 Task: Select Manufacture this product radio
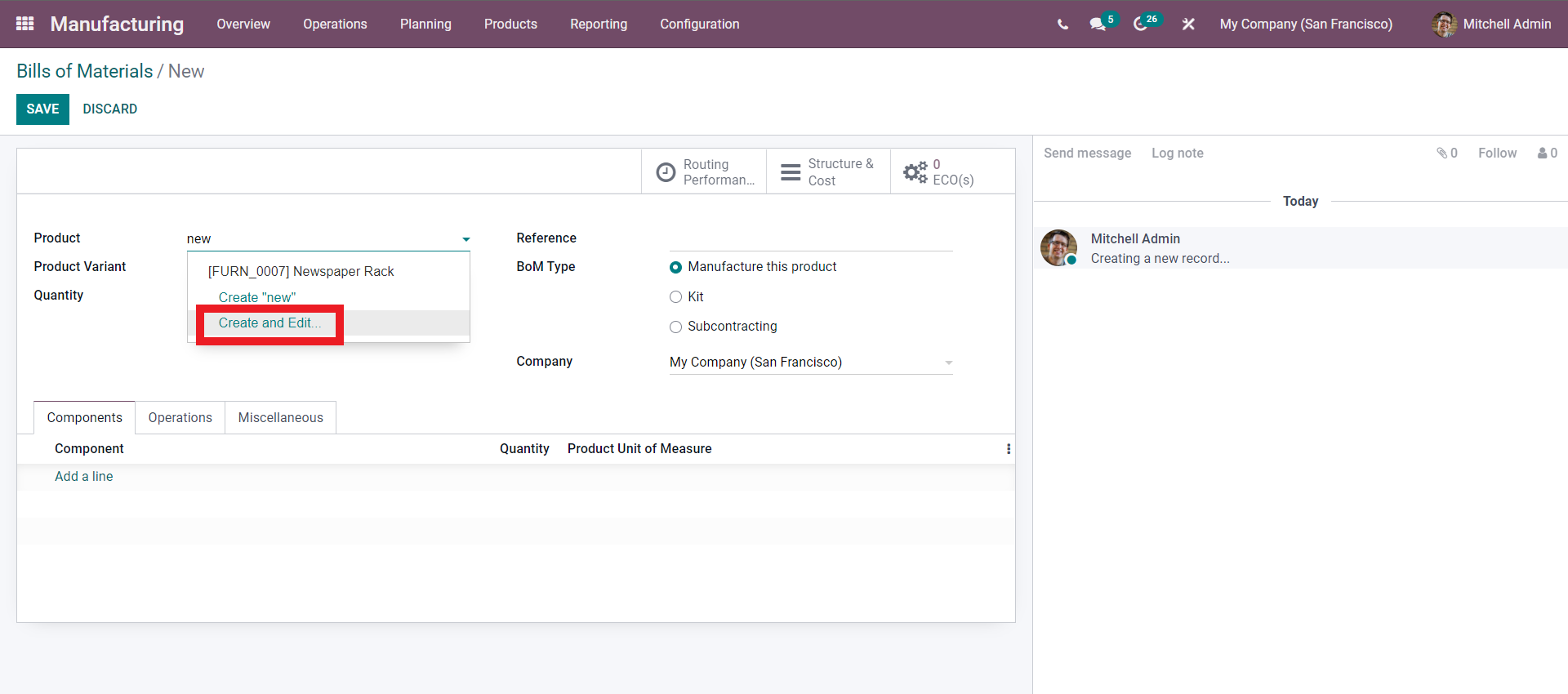[675, 267]
